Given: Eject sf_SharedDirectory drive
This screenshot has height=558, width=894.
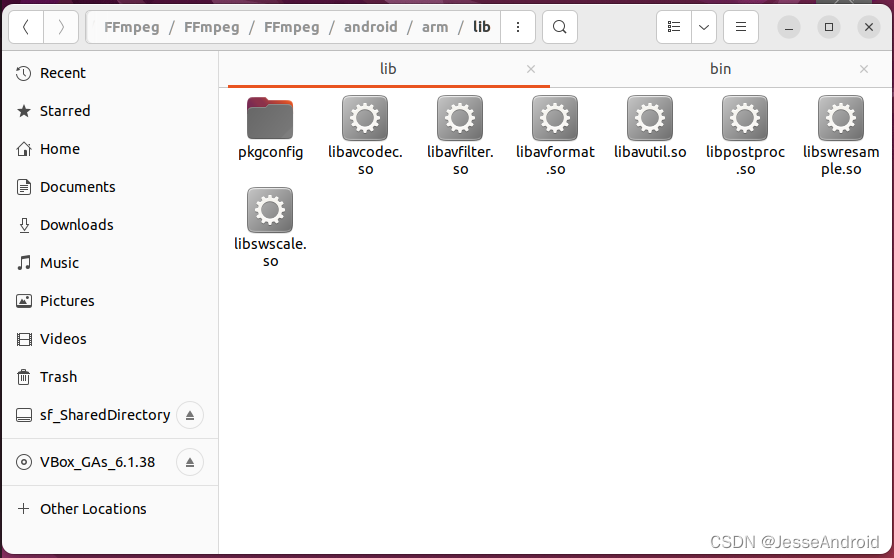Looking at the screenshot, I should pyautogui.click(x=190, y=415).
